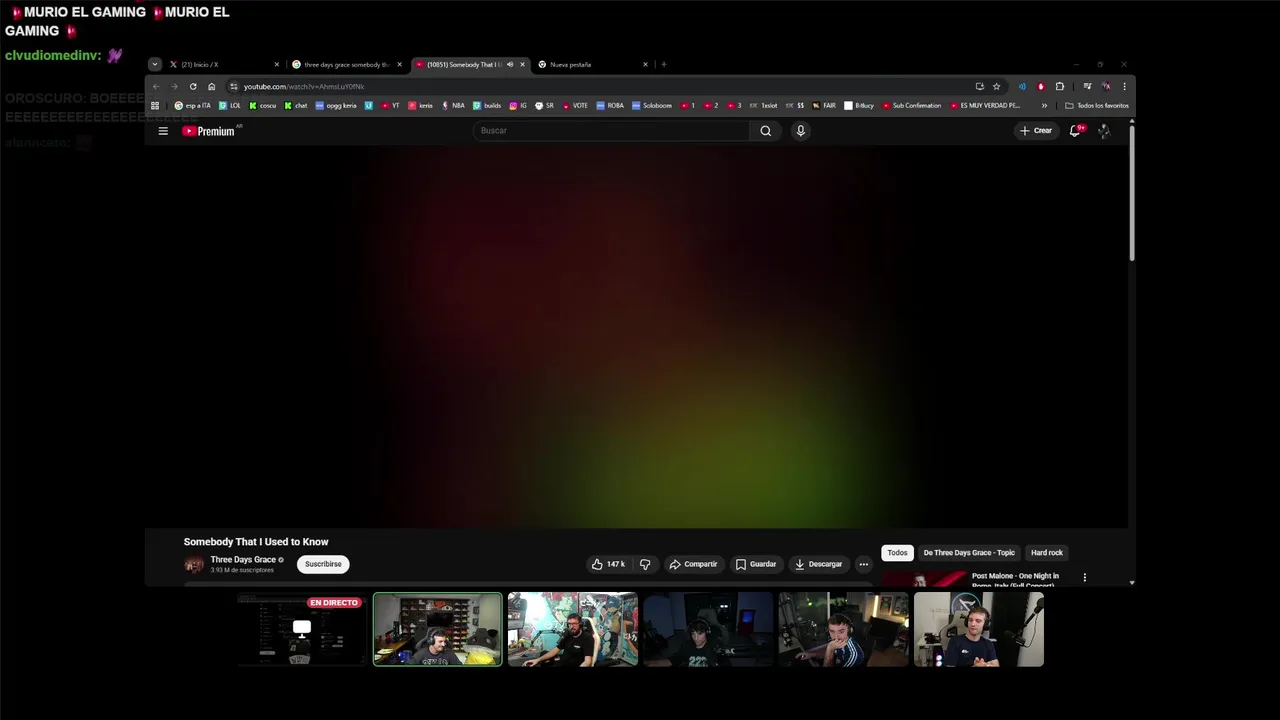Reload the page
The height and width of the screenshot is (720, 1280).
point(193,86)
